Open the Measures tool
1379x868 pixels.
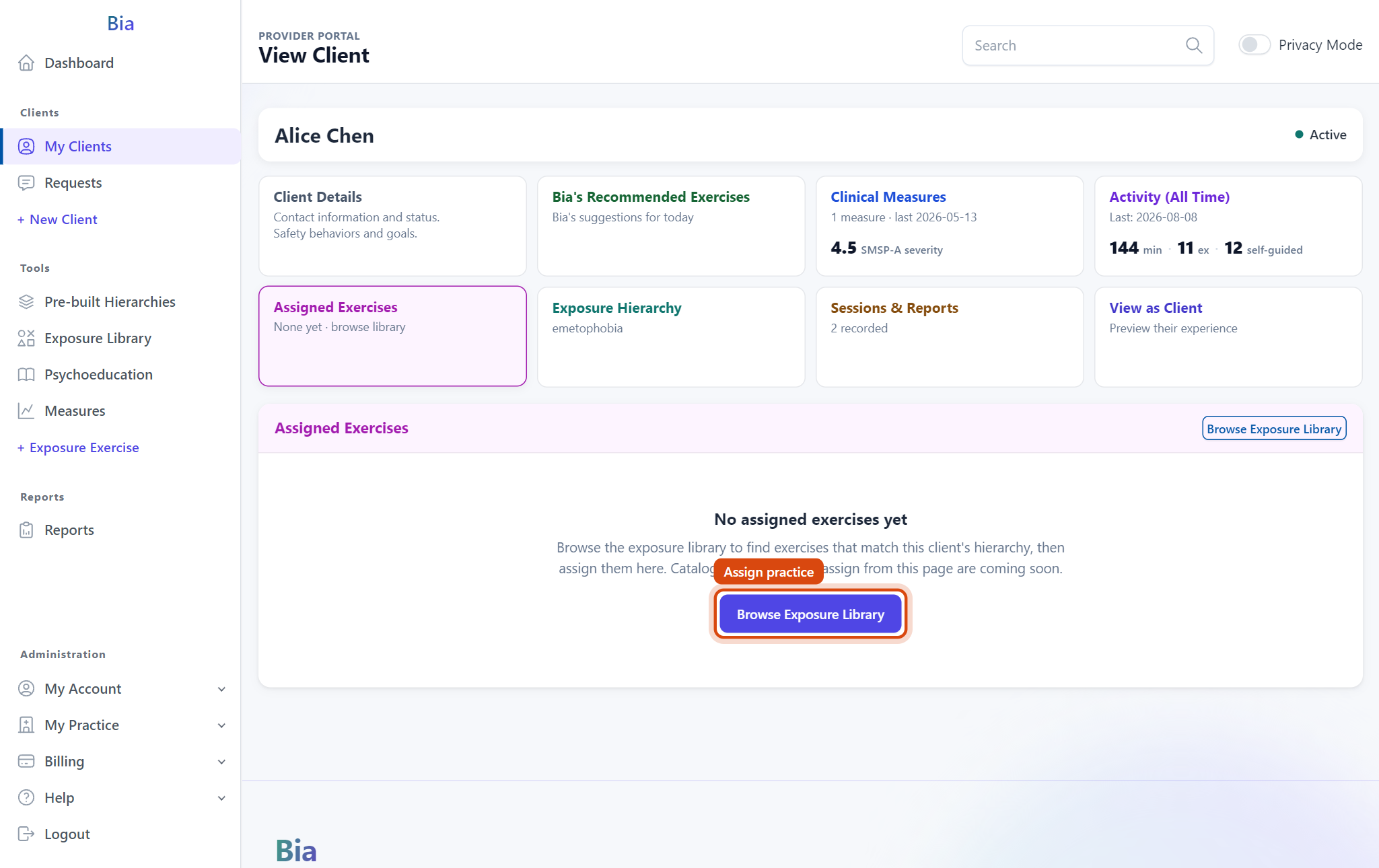(x=120, y=410)
